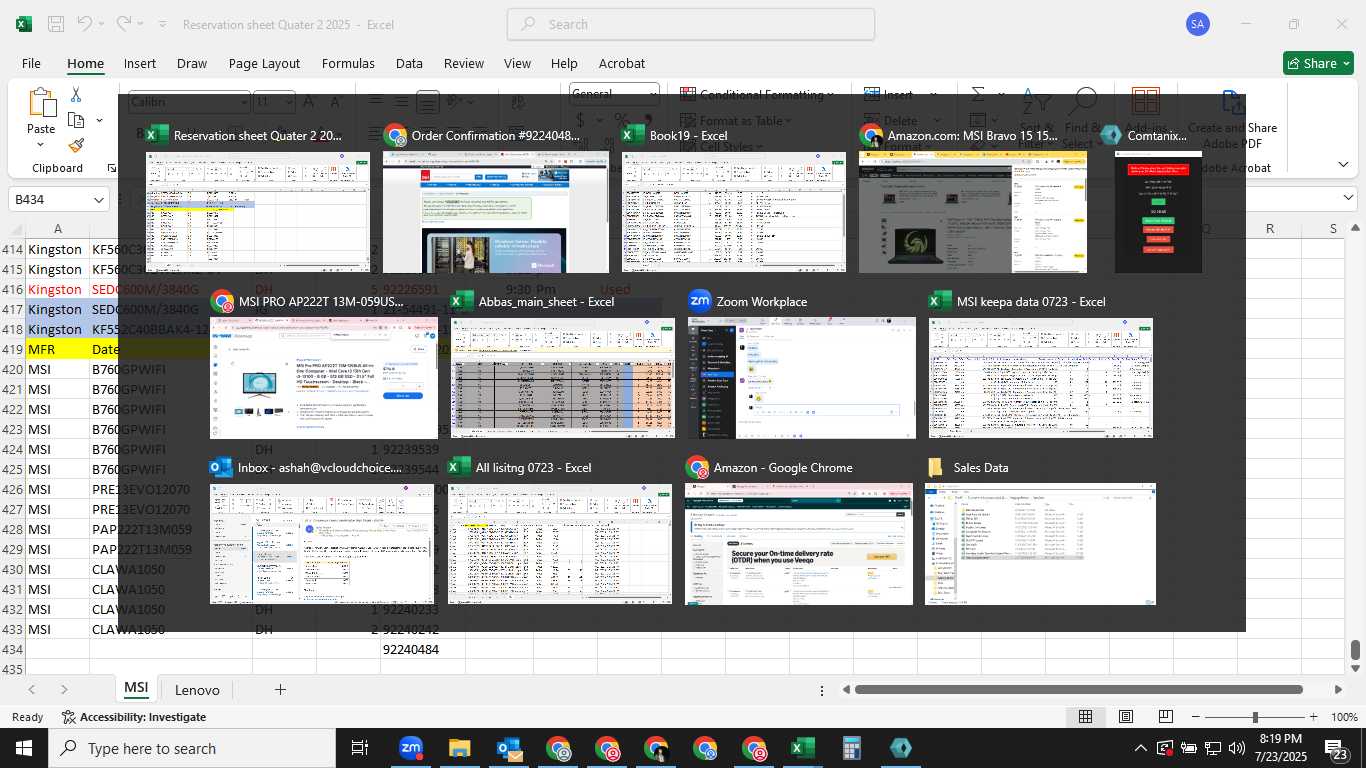Click the horizontal scrollbar of the sheet

point(1078,689)
